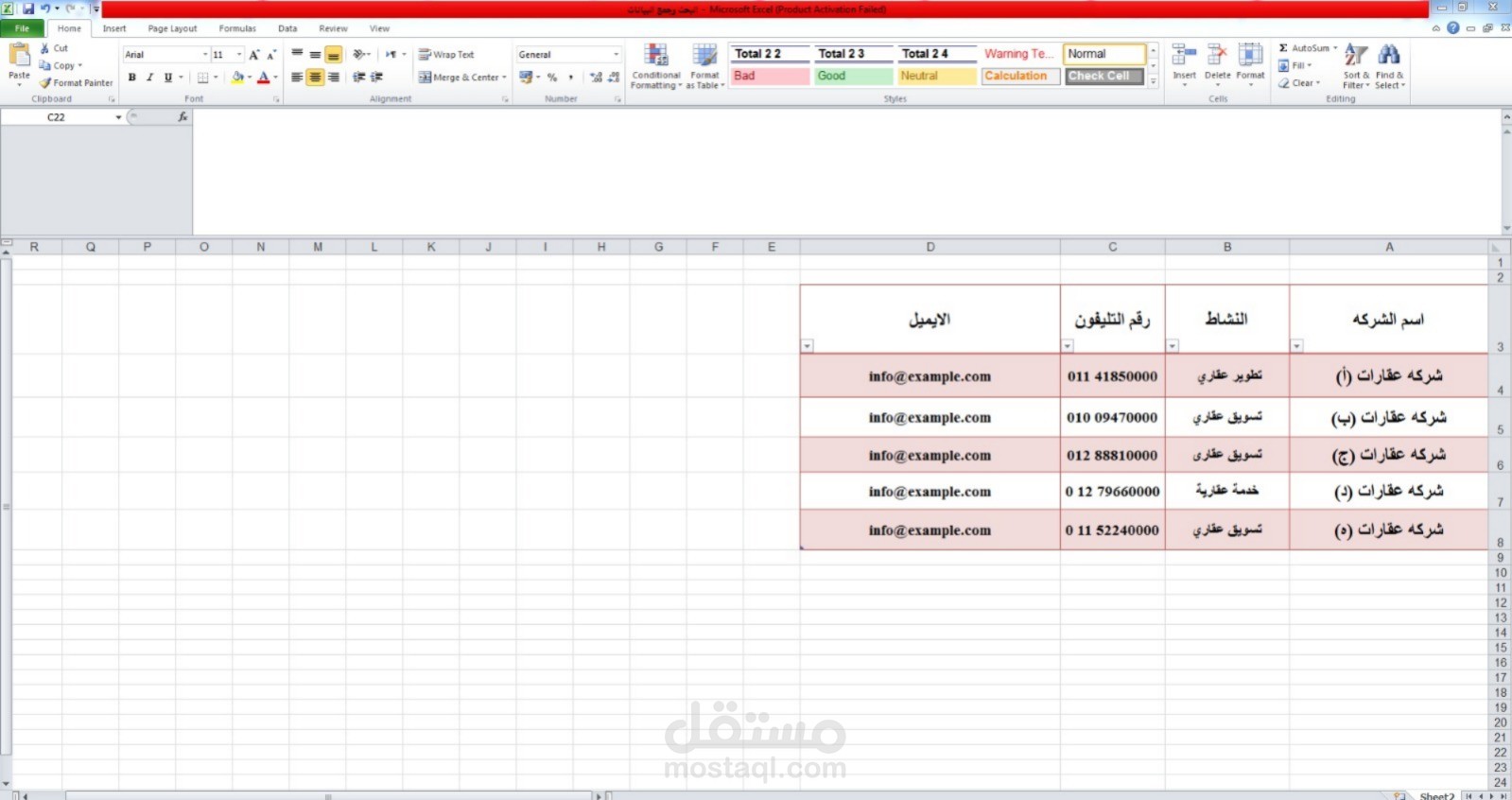
Task: Open the font name Arial dropdown
Action: click(205, 55)
